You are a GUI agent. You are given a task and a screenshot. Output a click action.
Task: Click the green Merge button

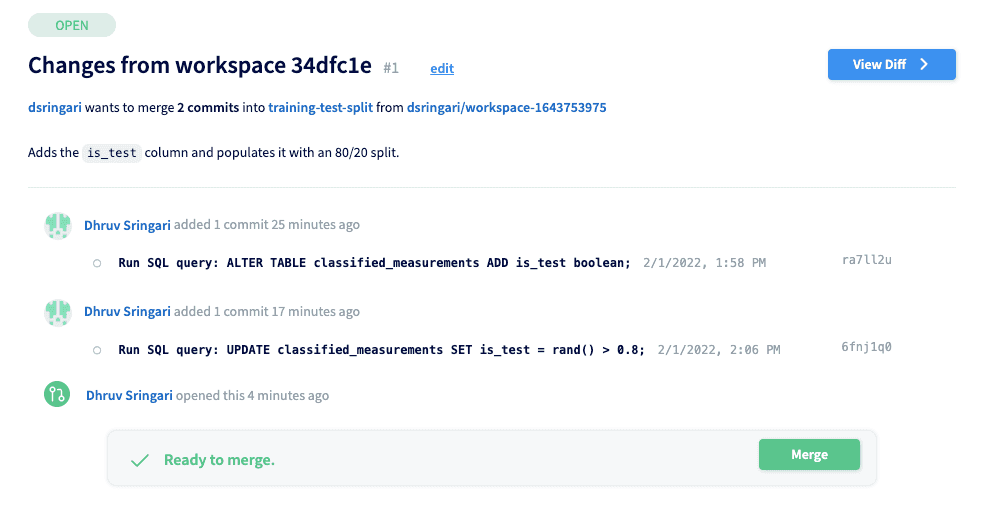coord(809,455)
